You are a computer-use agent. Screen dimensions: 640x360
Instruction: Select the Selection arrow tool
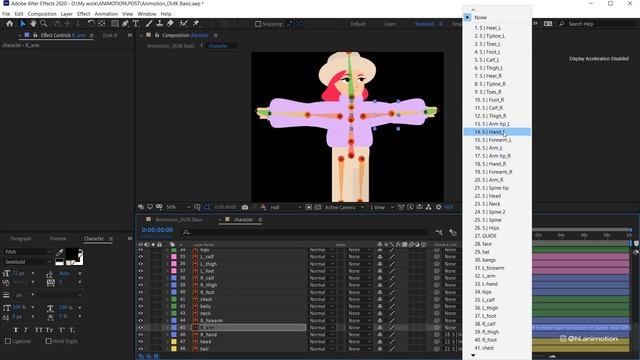[23, 24]
